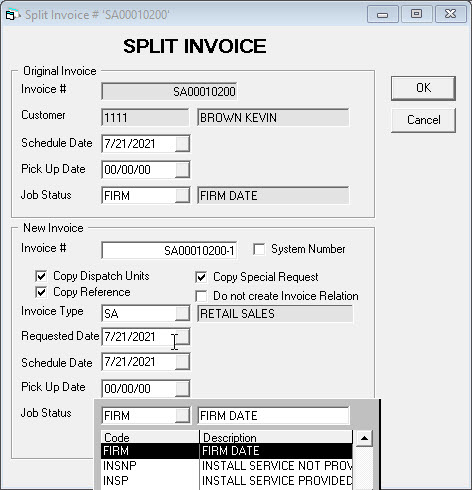The height and width of the screenshot is (490, 472).
Task: Enable Do not create Invoice Relation
Action: click(x=201, y=296)
